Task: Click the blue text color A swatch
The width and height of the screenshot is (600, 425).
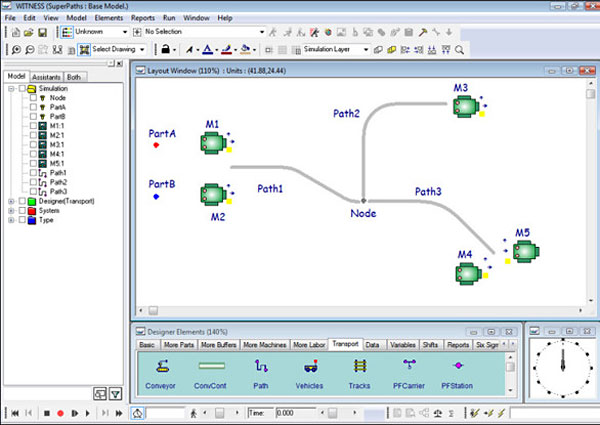Action: tap(207, 49)
